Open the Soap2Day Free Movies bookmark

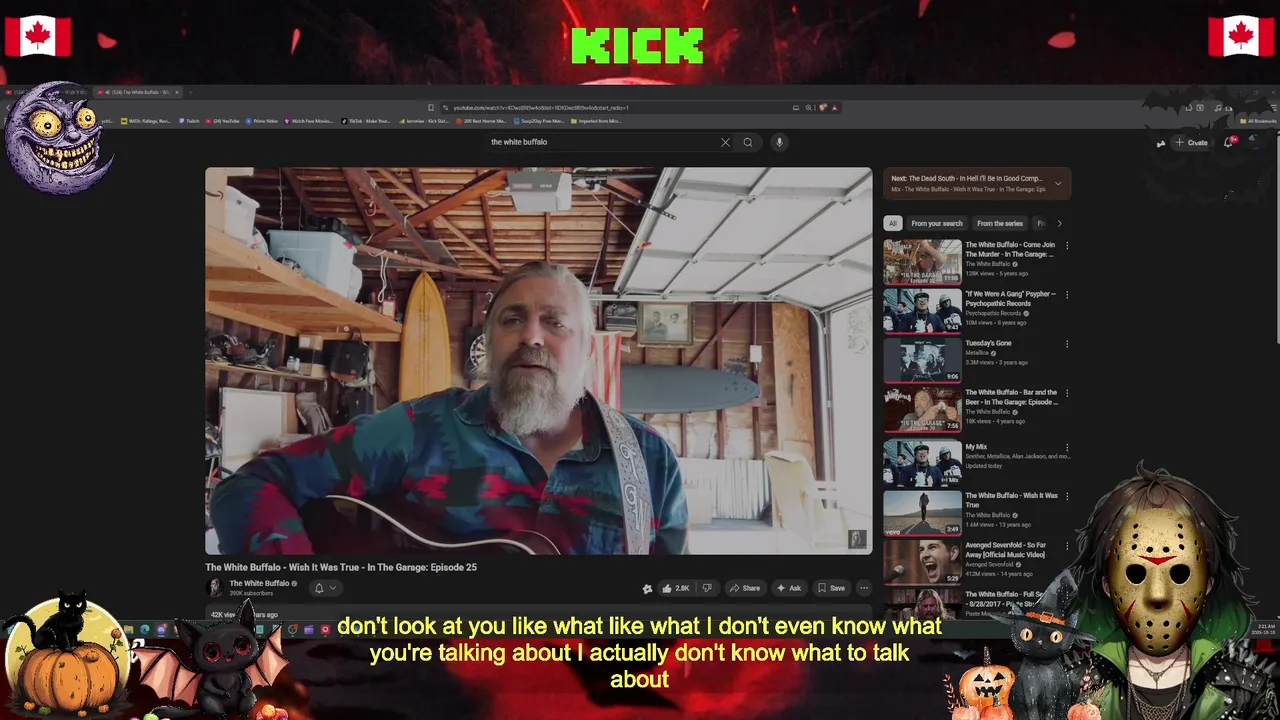pyautogui.click(x=538, y=121)
